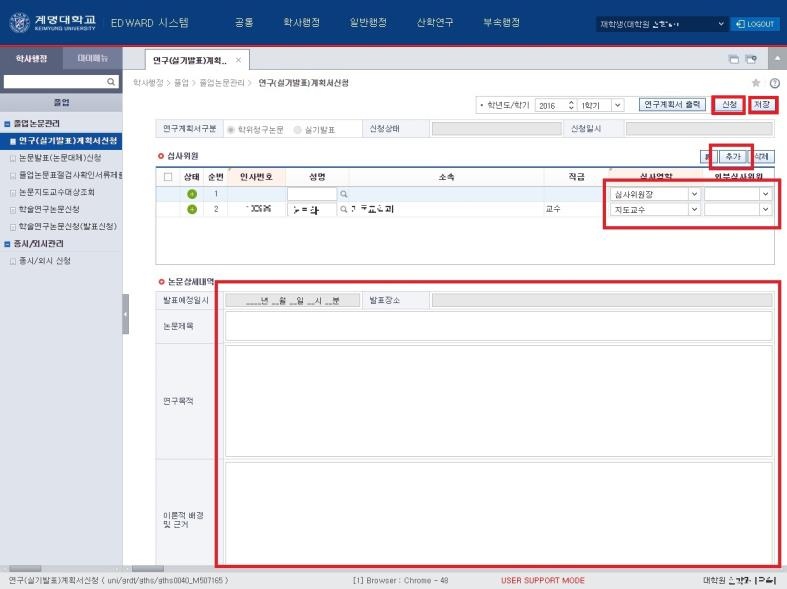The image size is (787, 589).
Task: Open the 심사위원장 role dropdown
Action: [x=694, y=193]
